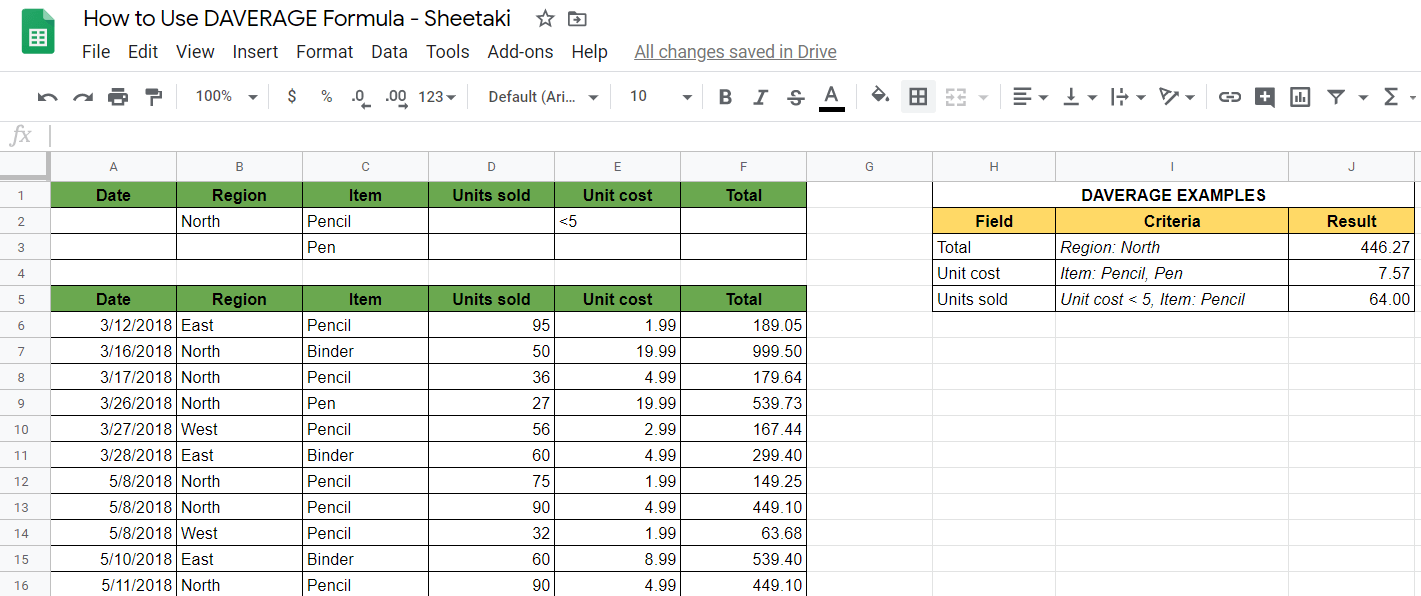Click the undo arrow icon
The image size is (1421, 596).
47,97
